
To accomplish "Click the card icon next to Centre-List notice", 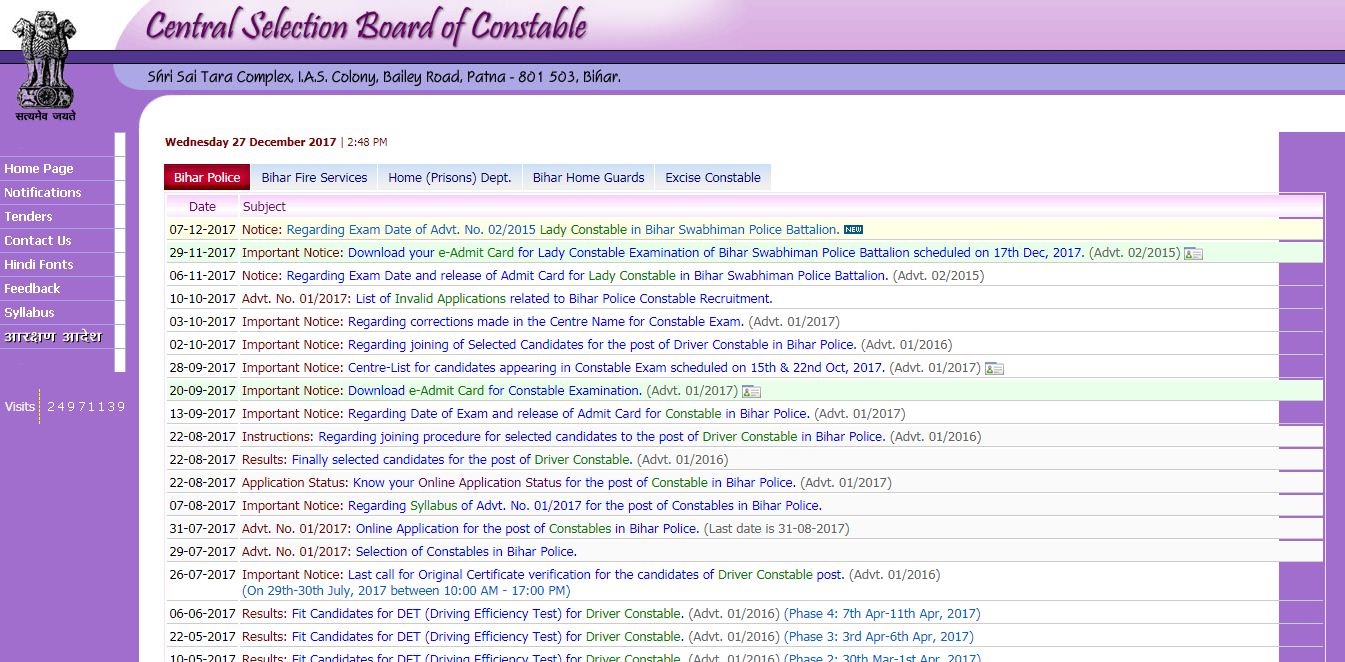I will (994, 368).
